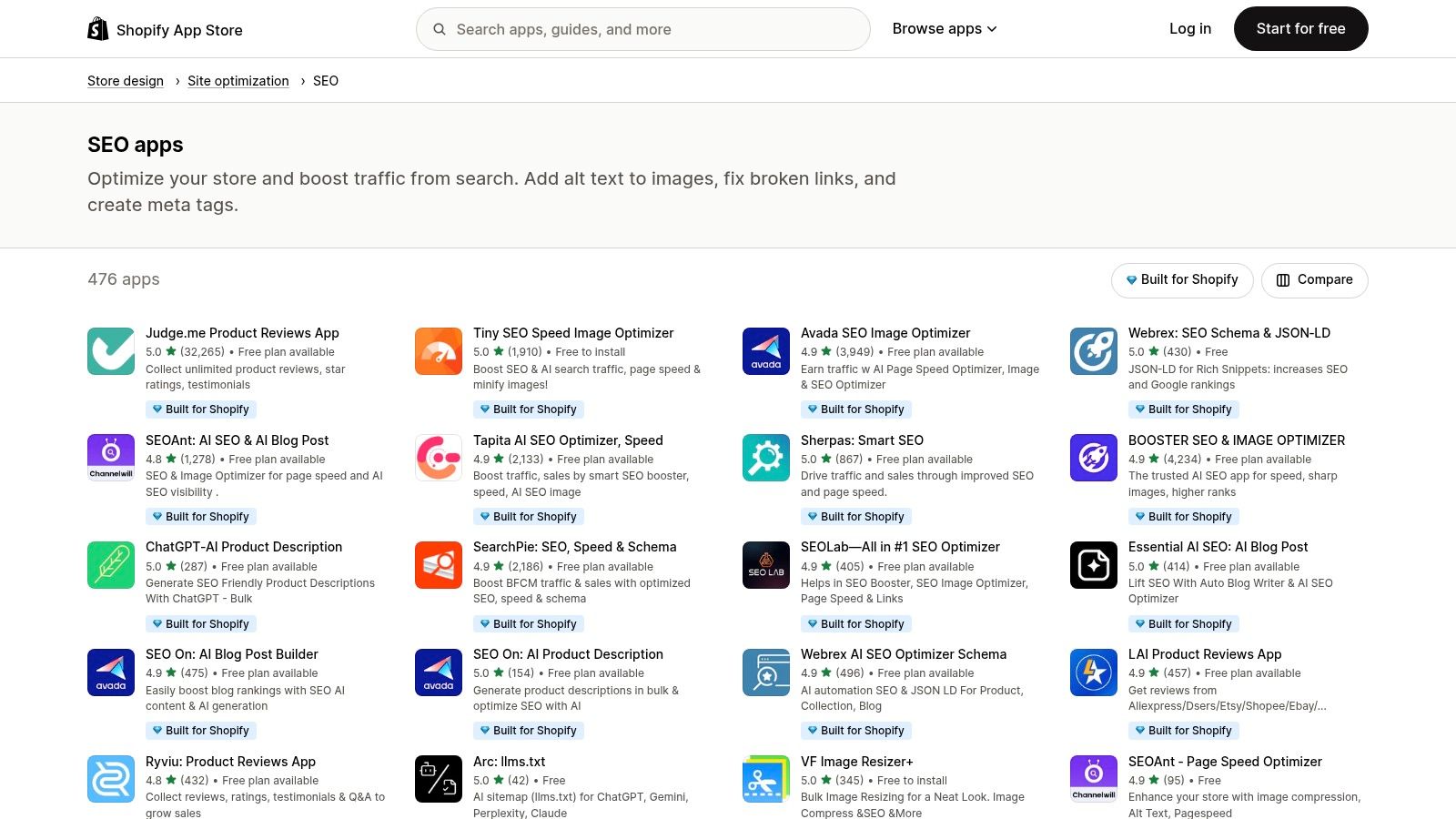Click the "SEO apps" heading
The width and height of the screenshot is (1456, 819).
click(136, 145)
